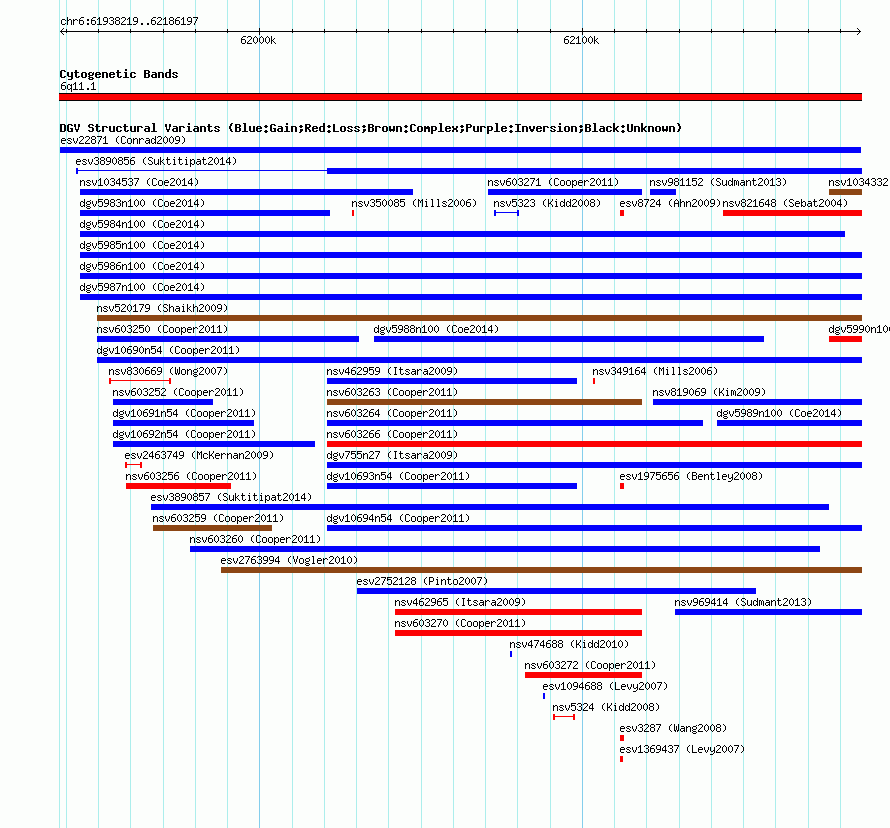Click the 62100k ruler position label
Screen dimensions: 890x828
[x=581, y=40]
